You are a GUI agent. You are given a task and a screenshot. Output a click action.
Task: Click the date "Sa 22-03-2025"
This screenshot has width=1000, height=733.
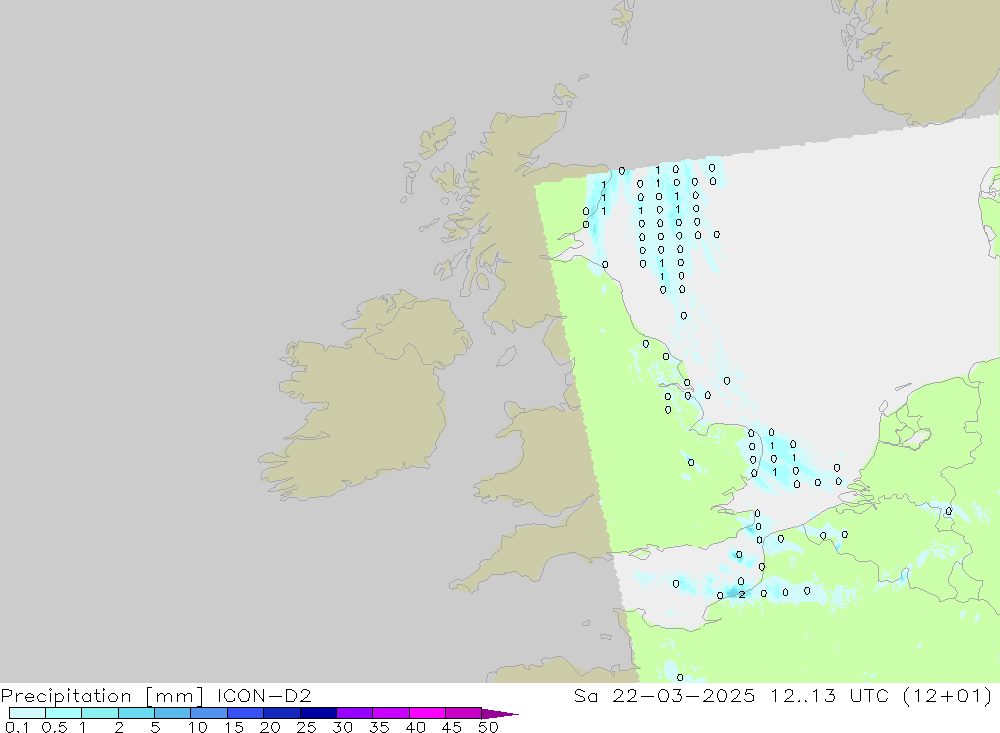pos(664,695)
